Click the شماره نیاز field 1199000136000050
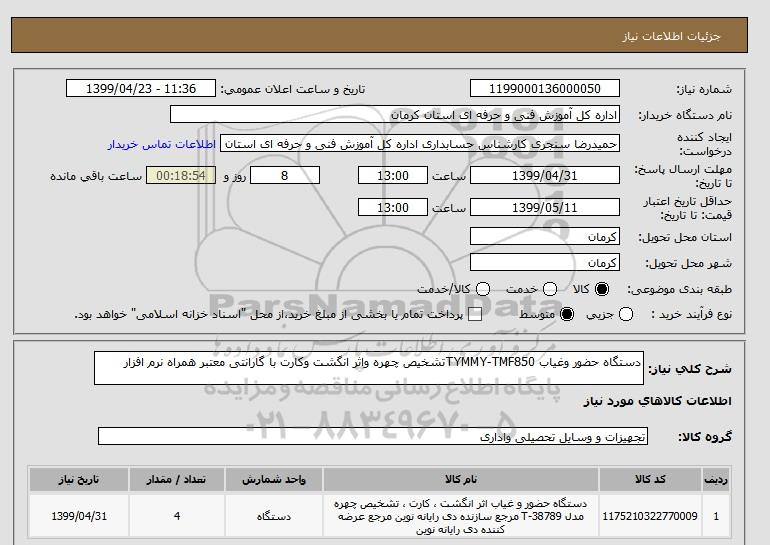Image resolution: width=770 pixels, height=545 pixels. (x=545, y=88)
